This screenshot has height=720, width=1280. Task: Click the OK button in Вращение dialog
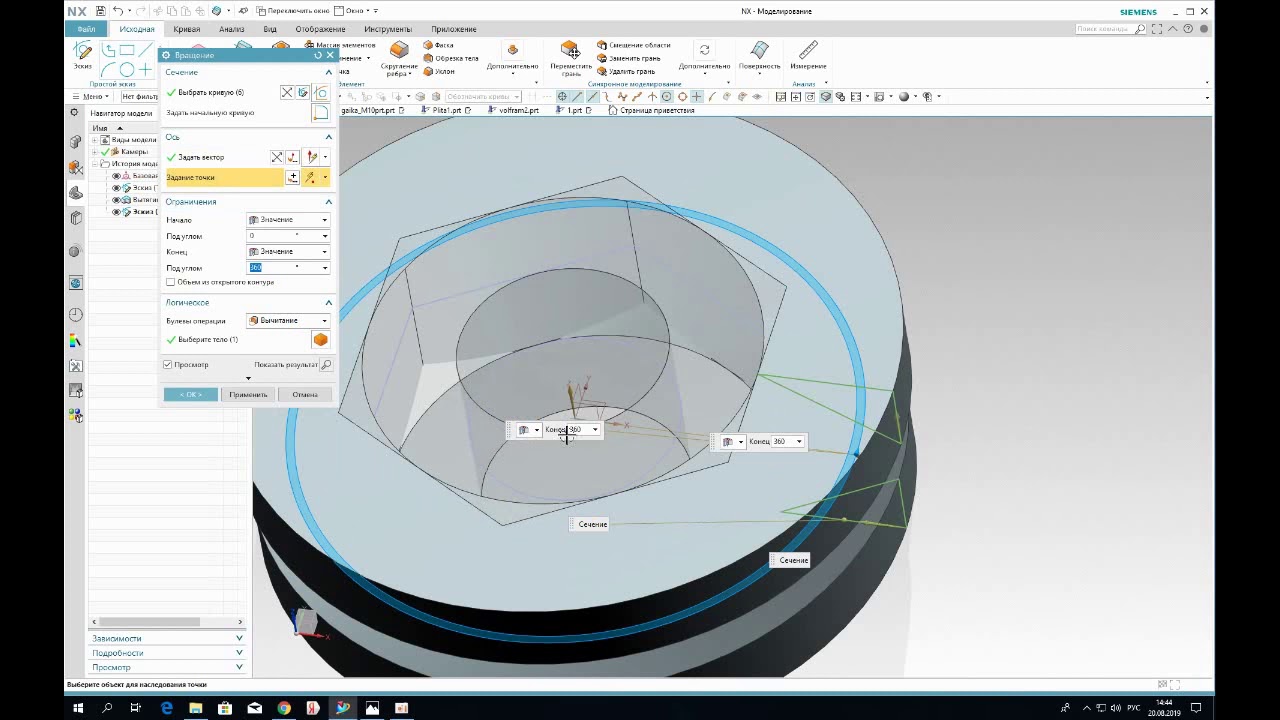(x=190, y=394)
